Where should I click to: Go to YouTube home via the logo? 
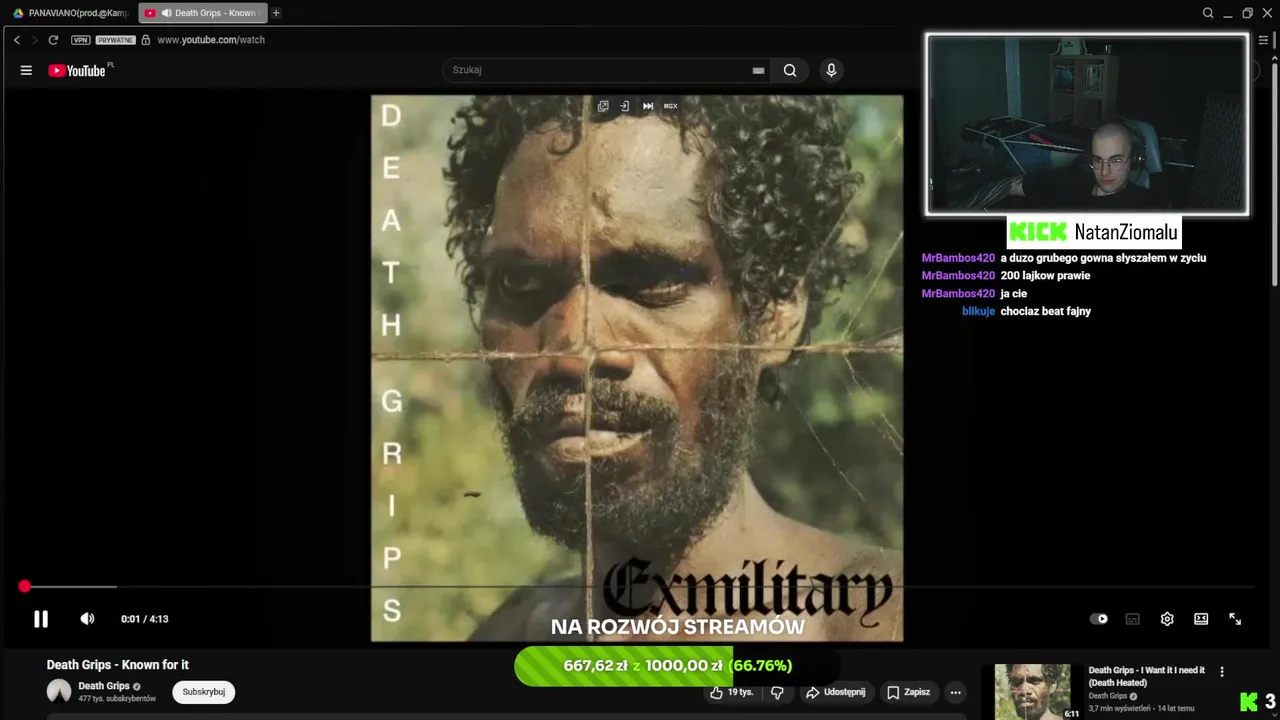coord(77,70)
